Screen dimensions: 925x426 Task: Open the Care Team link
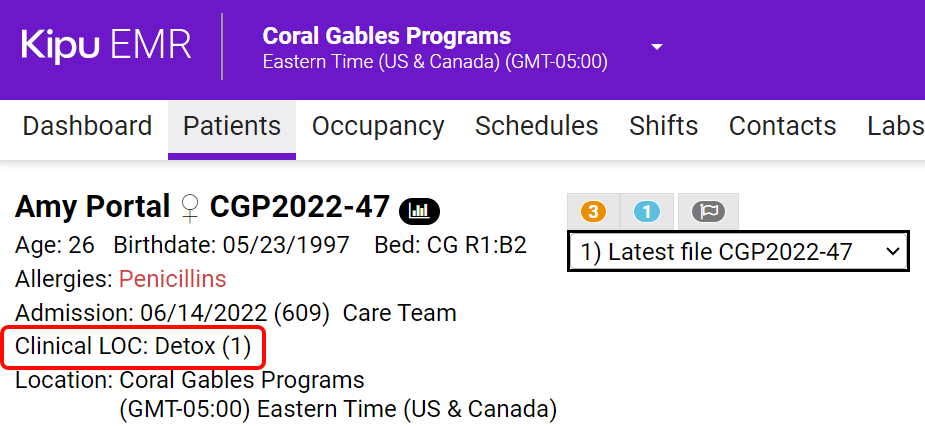click(x=399, y=313)
